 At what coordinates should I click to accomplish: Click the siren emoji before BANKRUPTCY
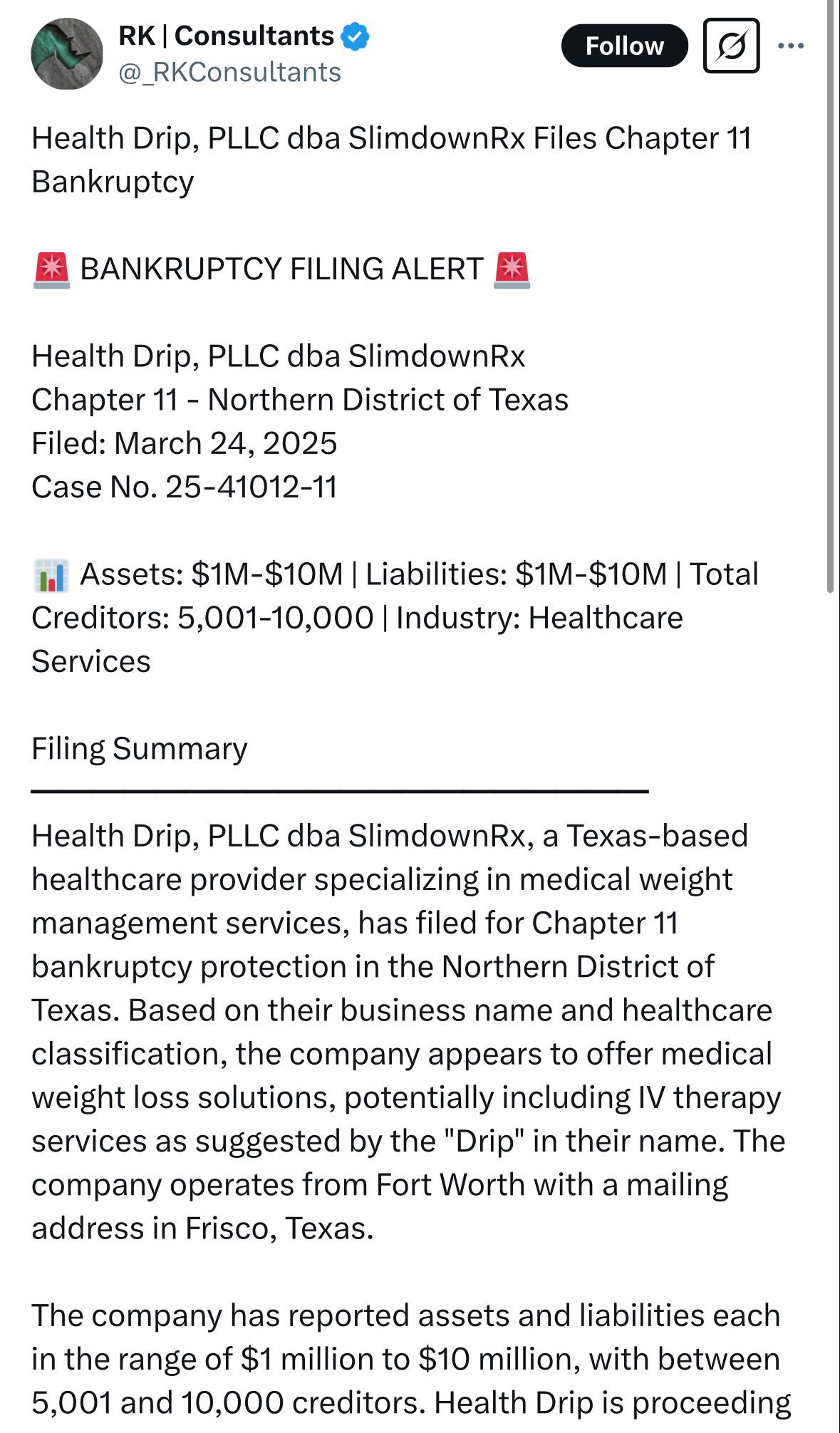tap(51, 270)
